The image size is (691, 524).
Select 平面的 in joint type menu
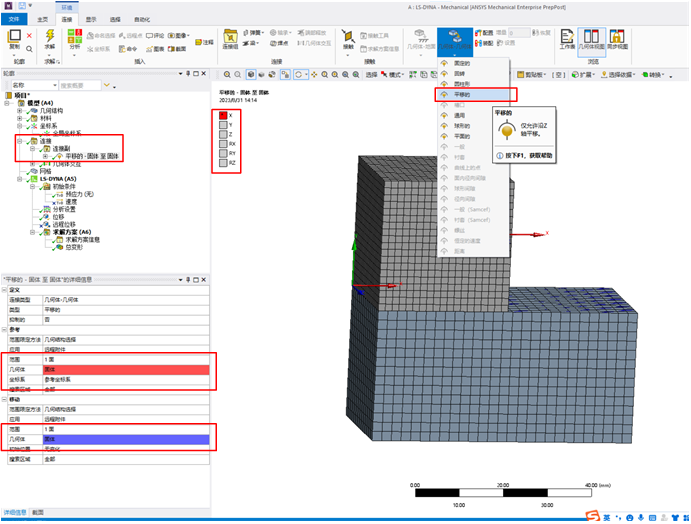(x=474, y=136)
